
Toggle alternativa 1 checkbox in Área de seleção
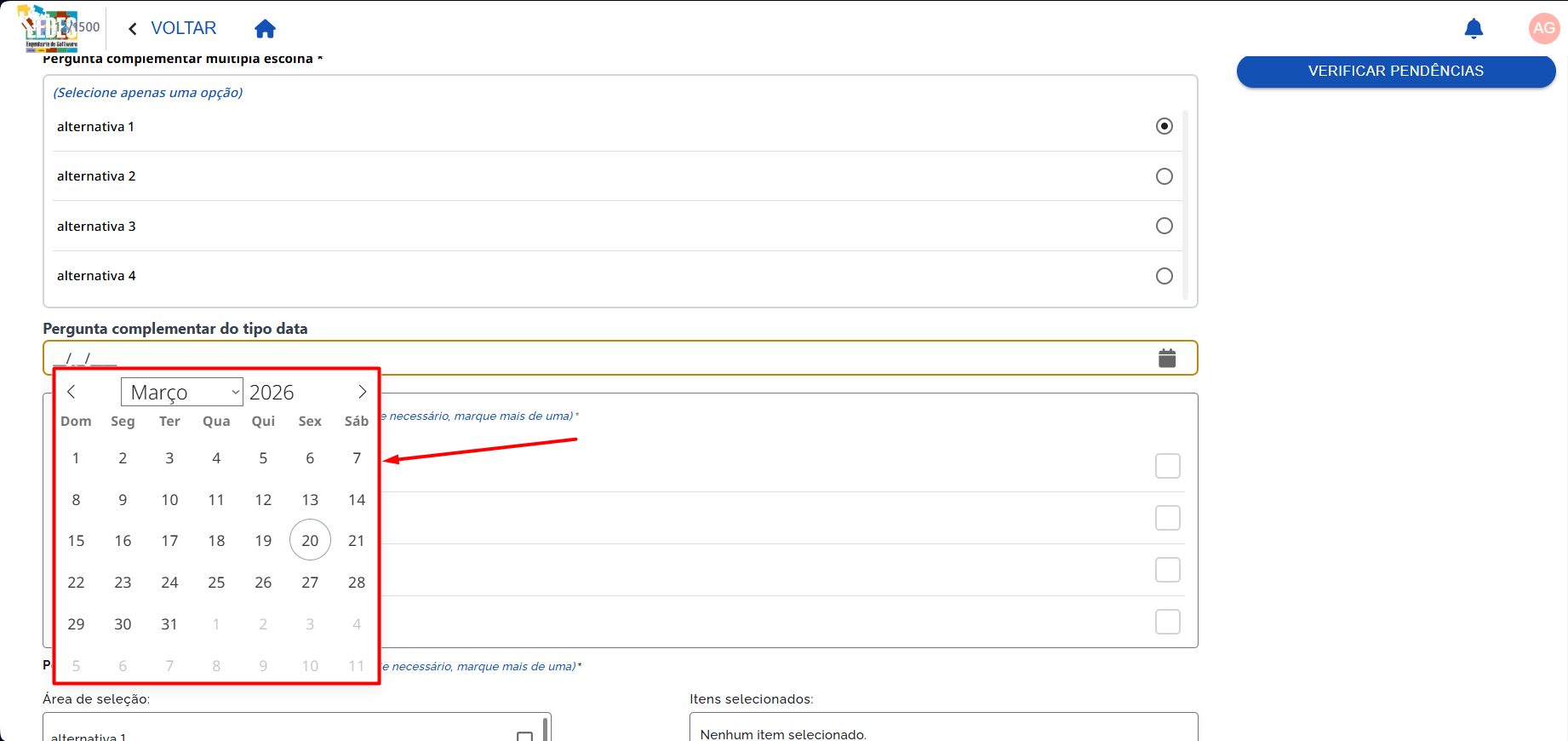point(525,736)
